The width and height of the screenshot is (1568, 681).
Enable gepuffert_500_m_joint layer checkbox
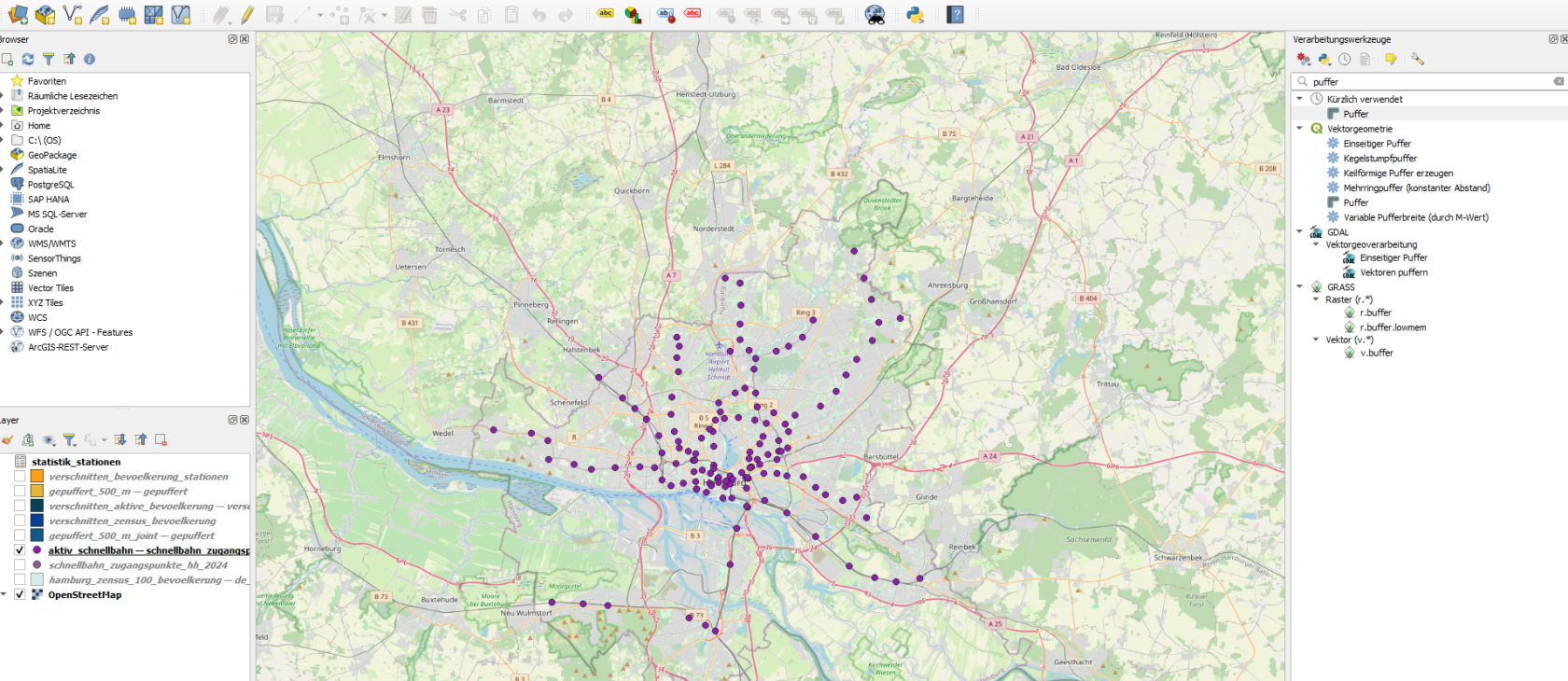point(20,535)
